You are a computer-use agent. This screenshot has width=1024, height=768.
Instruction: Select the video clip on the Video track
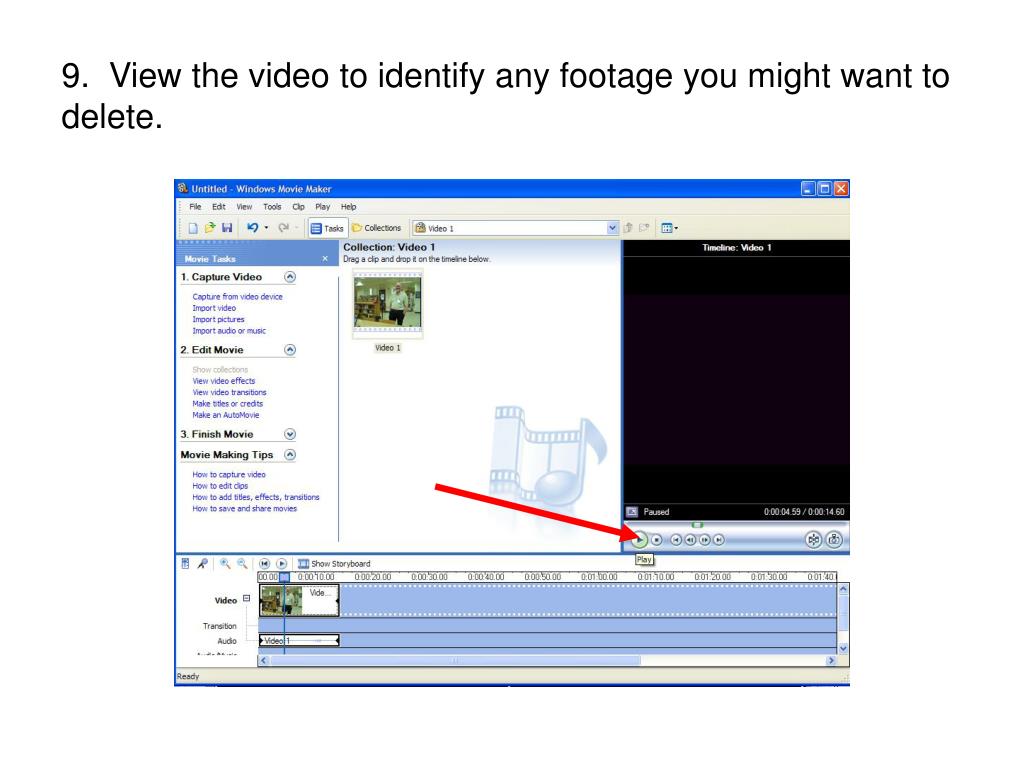(x=300, y=600)
